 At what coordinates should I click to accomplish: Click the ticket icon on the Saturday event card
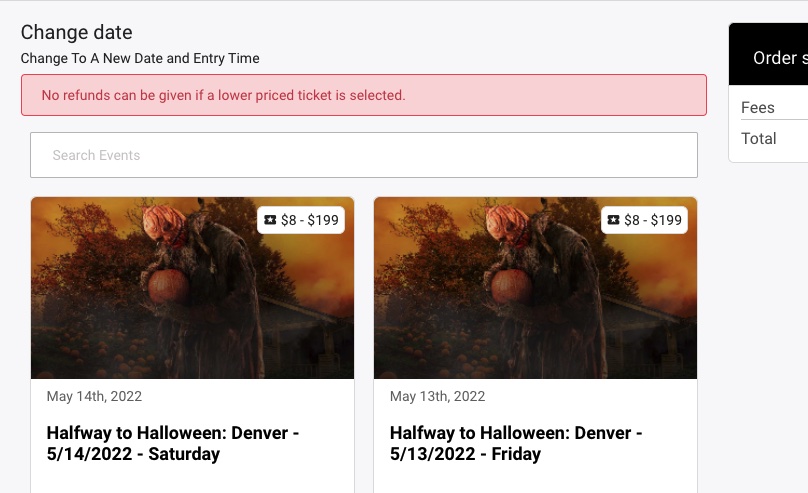[269, 220]
